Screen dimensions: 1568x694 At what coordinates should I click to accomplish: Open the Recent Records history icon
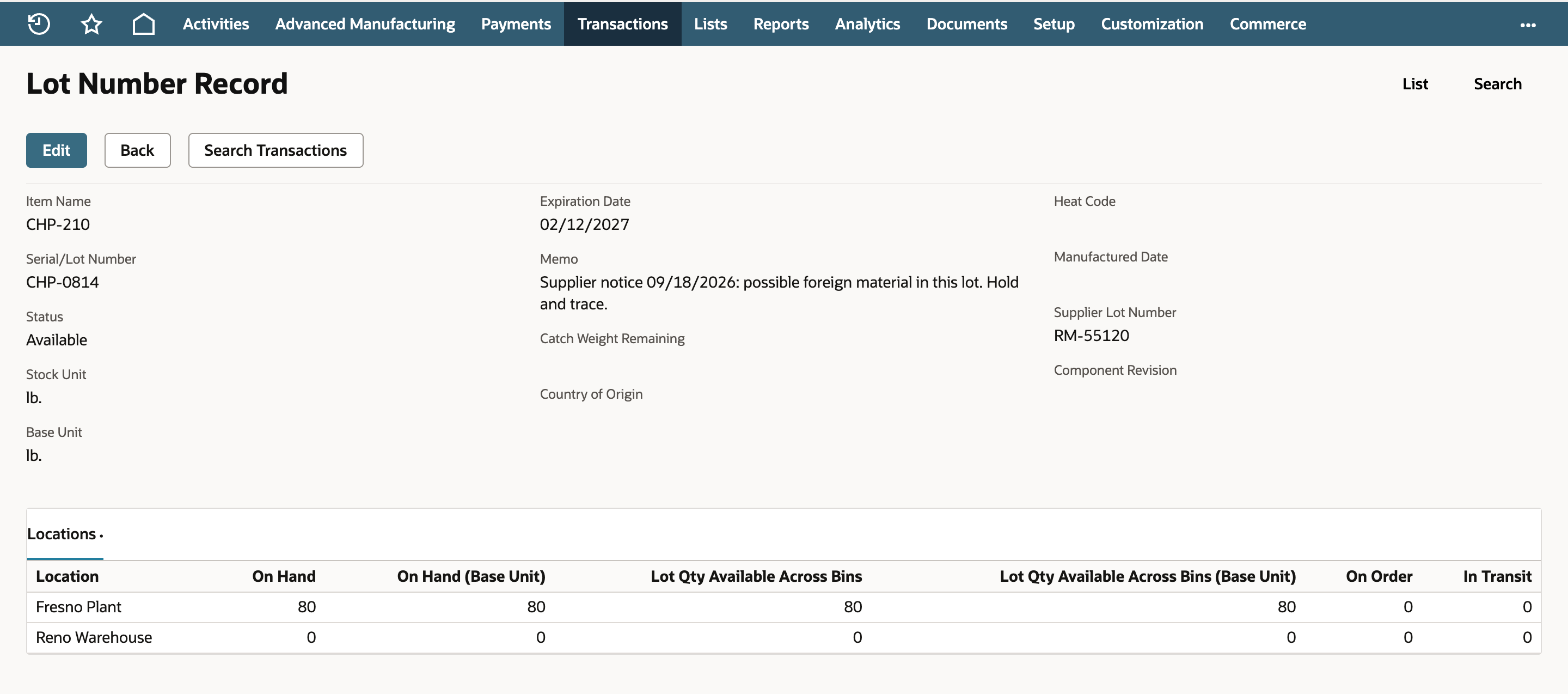pos(39,24)
